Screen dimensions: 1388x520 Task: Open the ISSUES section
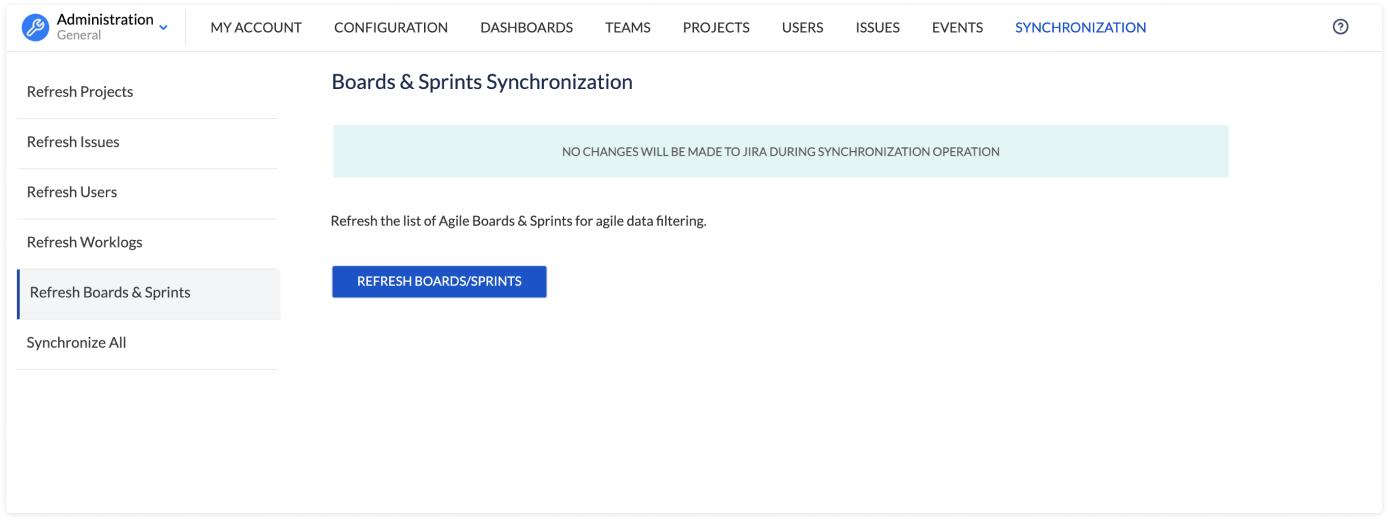pos(877,28)
